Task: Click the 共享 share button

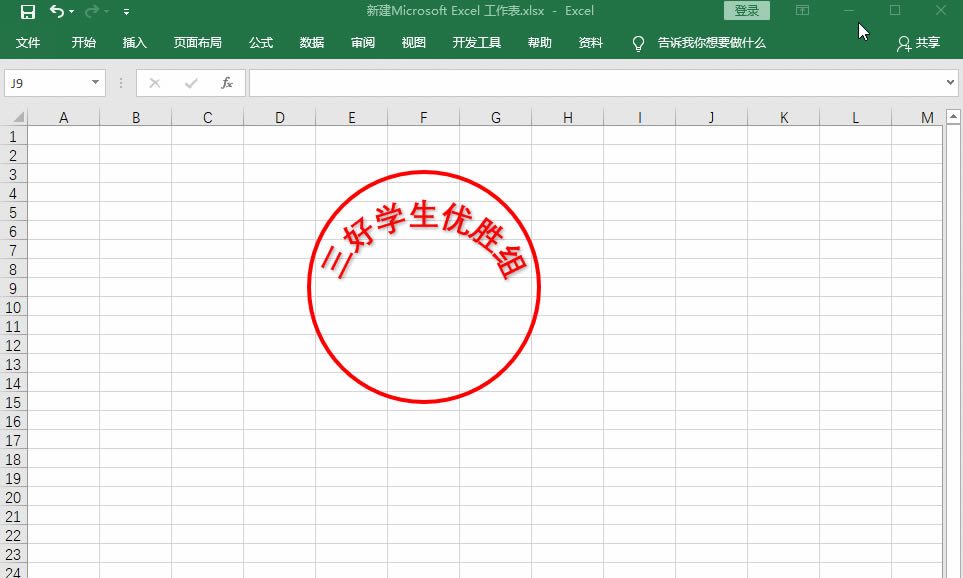Action: coord(918,43)
